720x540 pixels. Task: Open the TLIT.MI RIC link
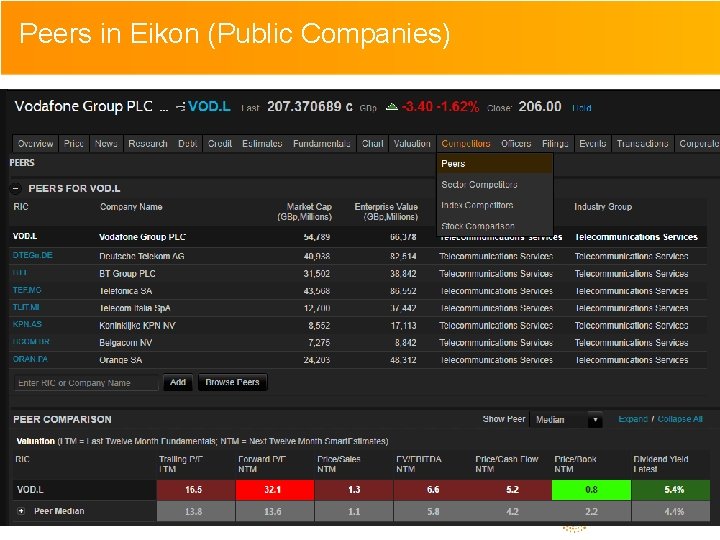[26, 307]
